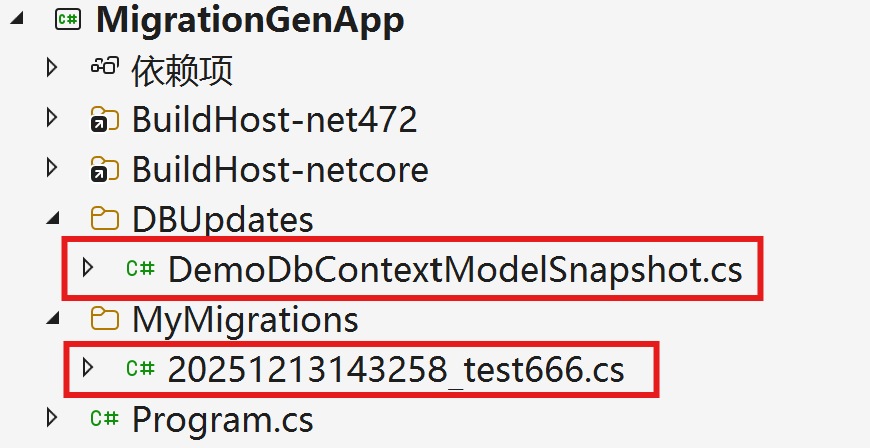Click the BuildHost-net472 linked folder icon

tap(103, 120)
